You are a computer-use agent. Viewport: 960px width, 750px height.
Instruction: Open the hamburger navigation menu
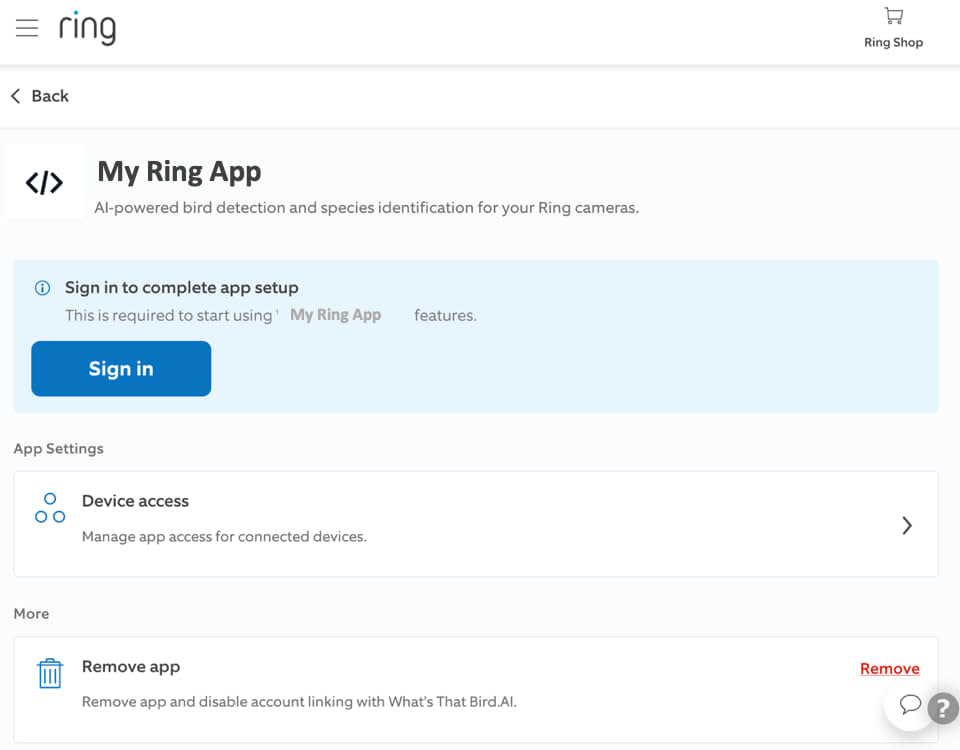[27, 28]
